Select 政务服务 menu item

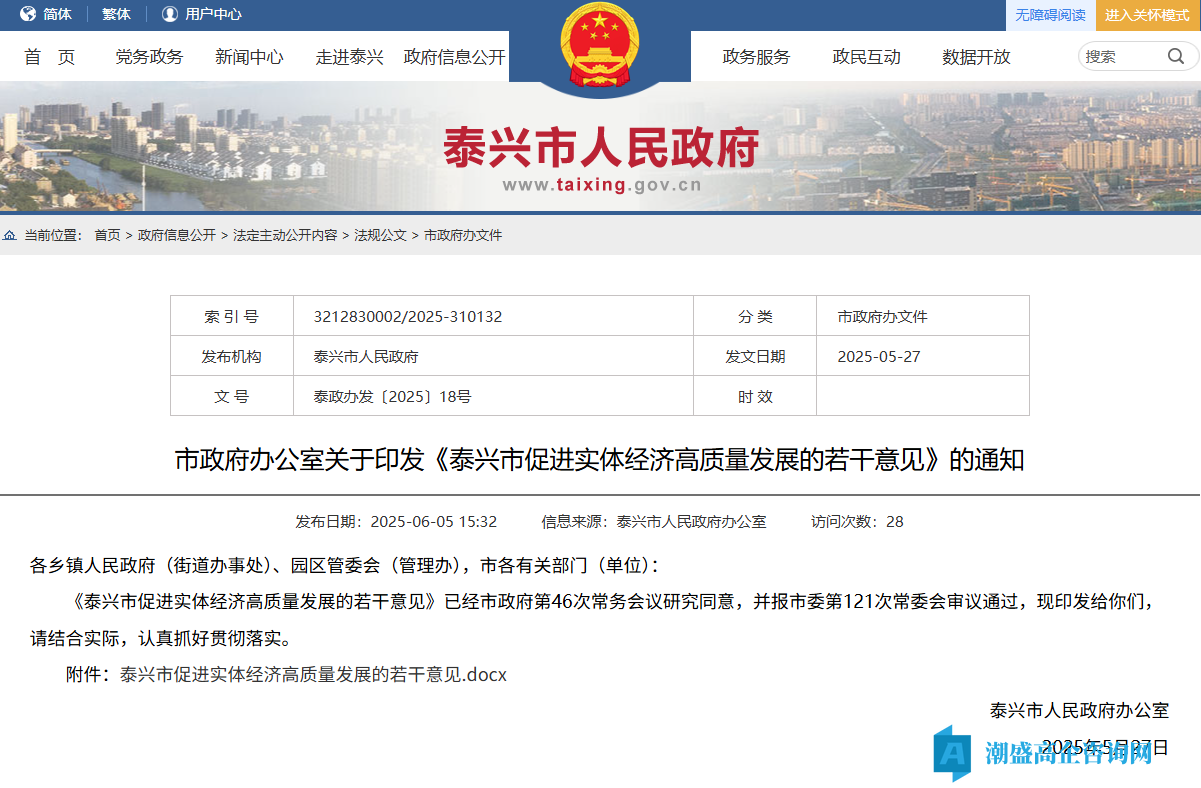[x=756, y=57]
